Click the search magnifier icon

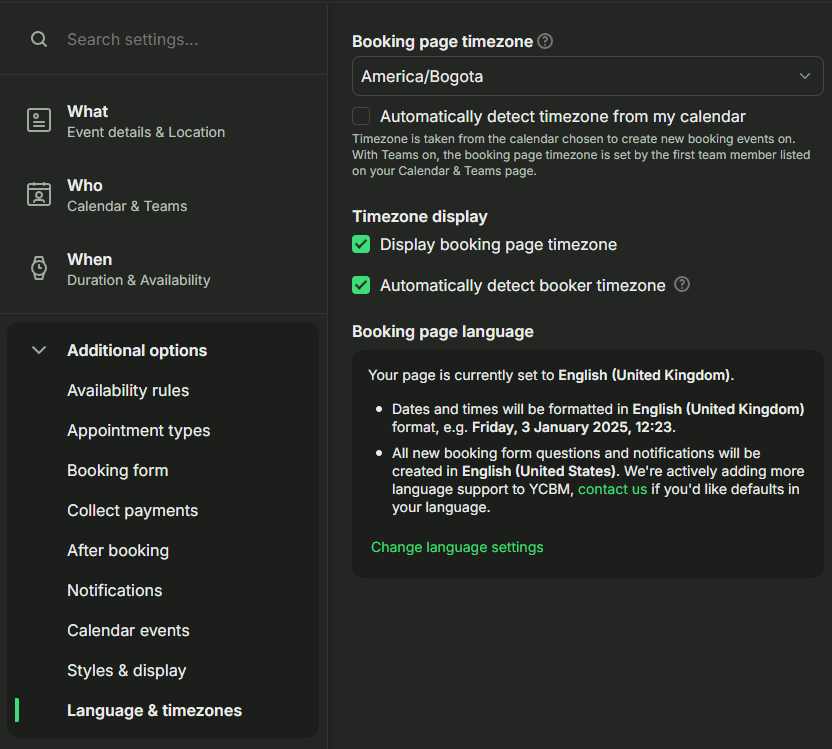(39, 39)
